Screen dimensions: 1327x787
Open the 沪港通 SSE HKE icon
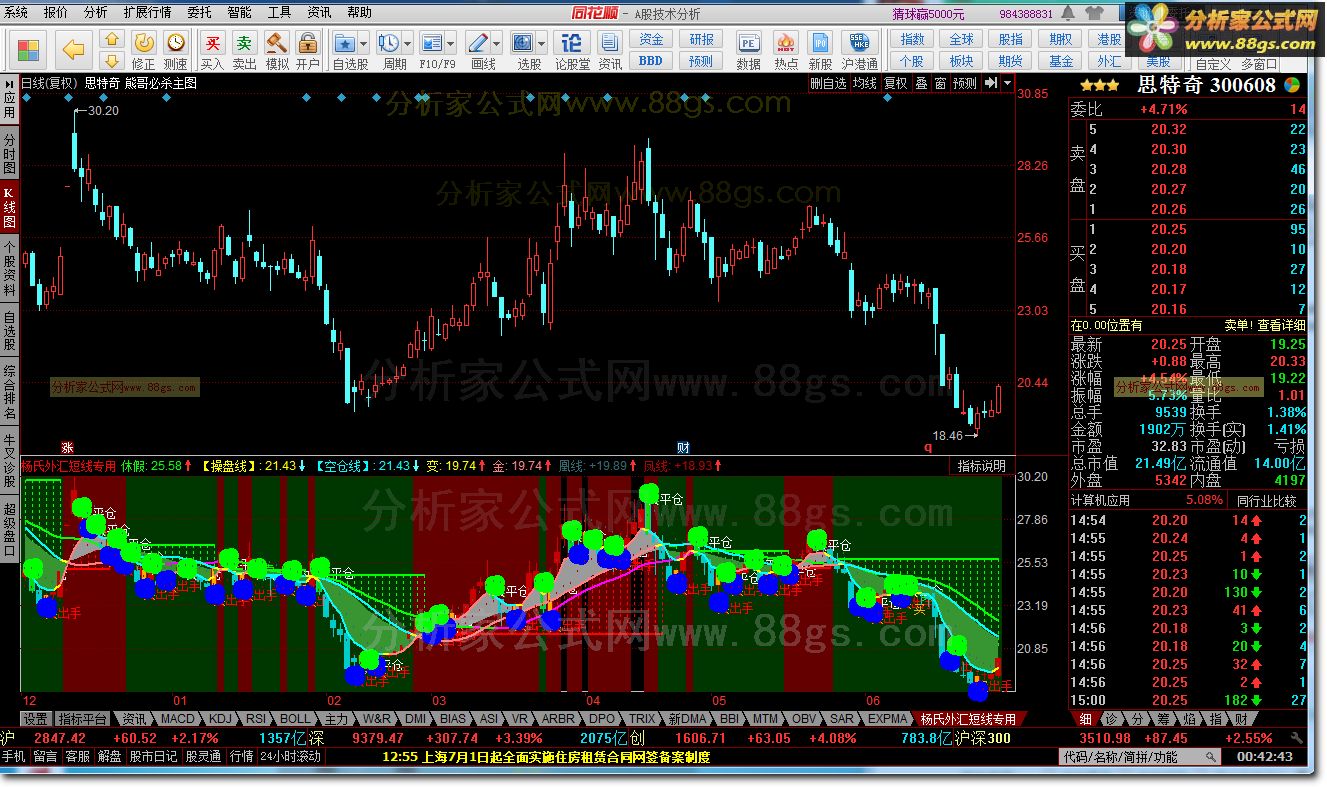coord(859,43)
